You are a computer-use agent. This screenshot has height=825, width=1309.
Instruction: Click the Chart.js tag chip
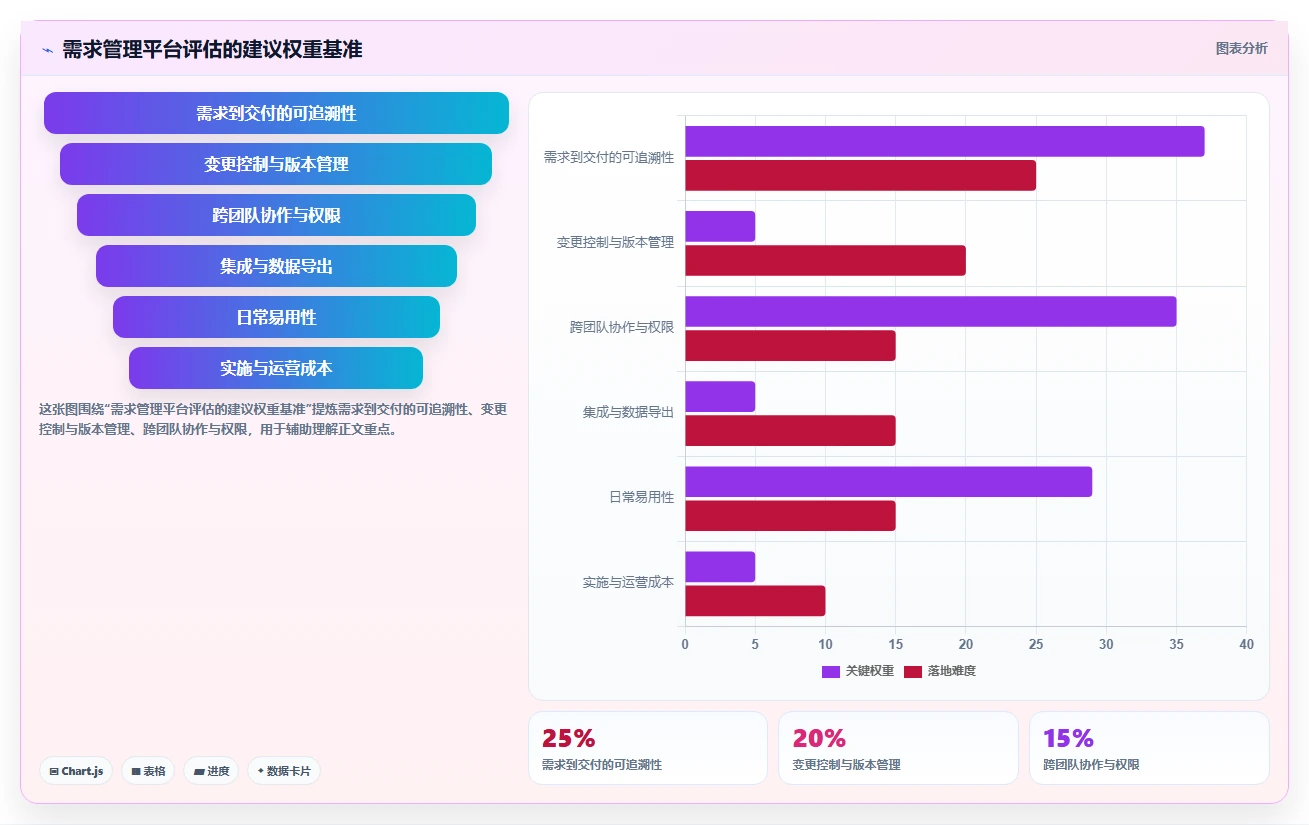pos(76,771)
